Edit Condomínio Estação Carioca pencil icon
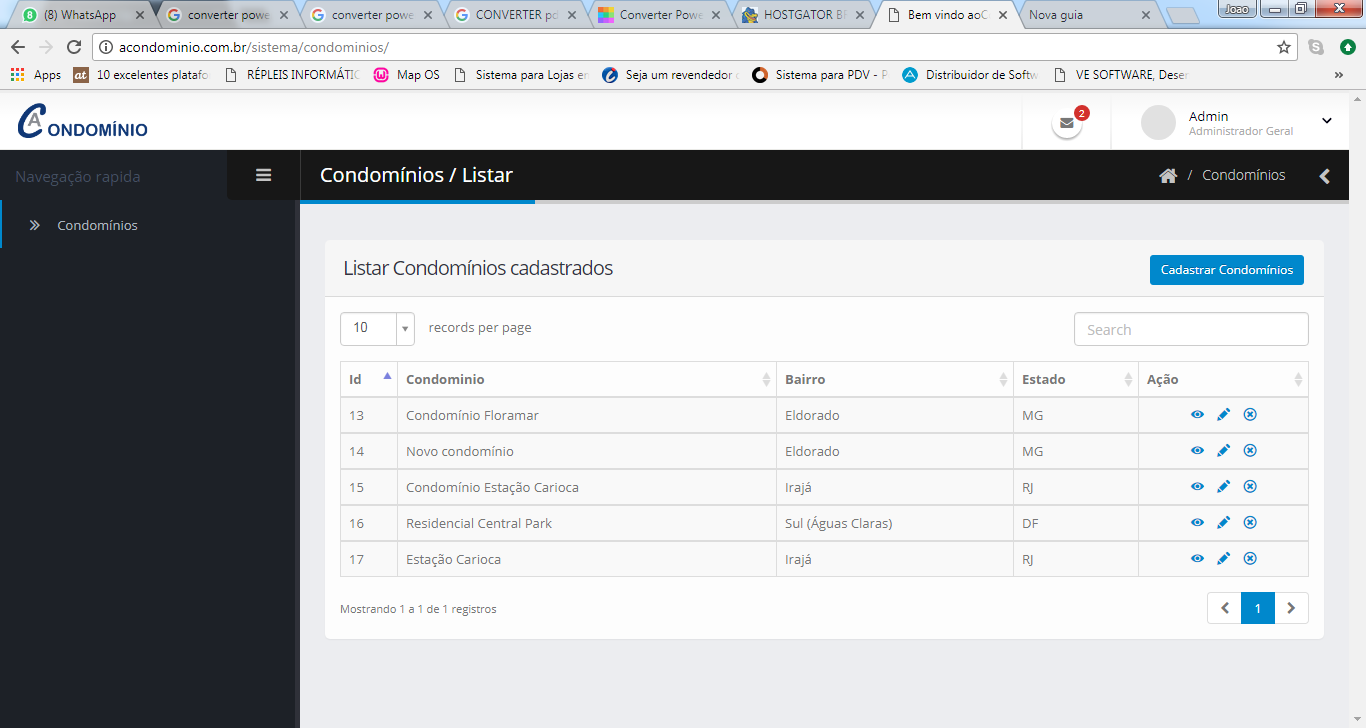The image size is (1366, 728). 1223,487
